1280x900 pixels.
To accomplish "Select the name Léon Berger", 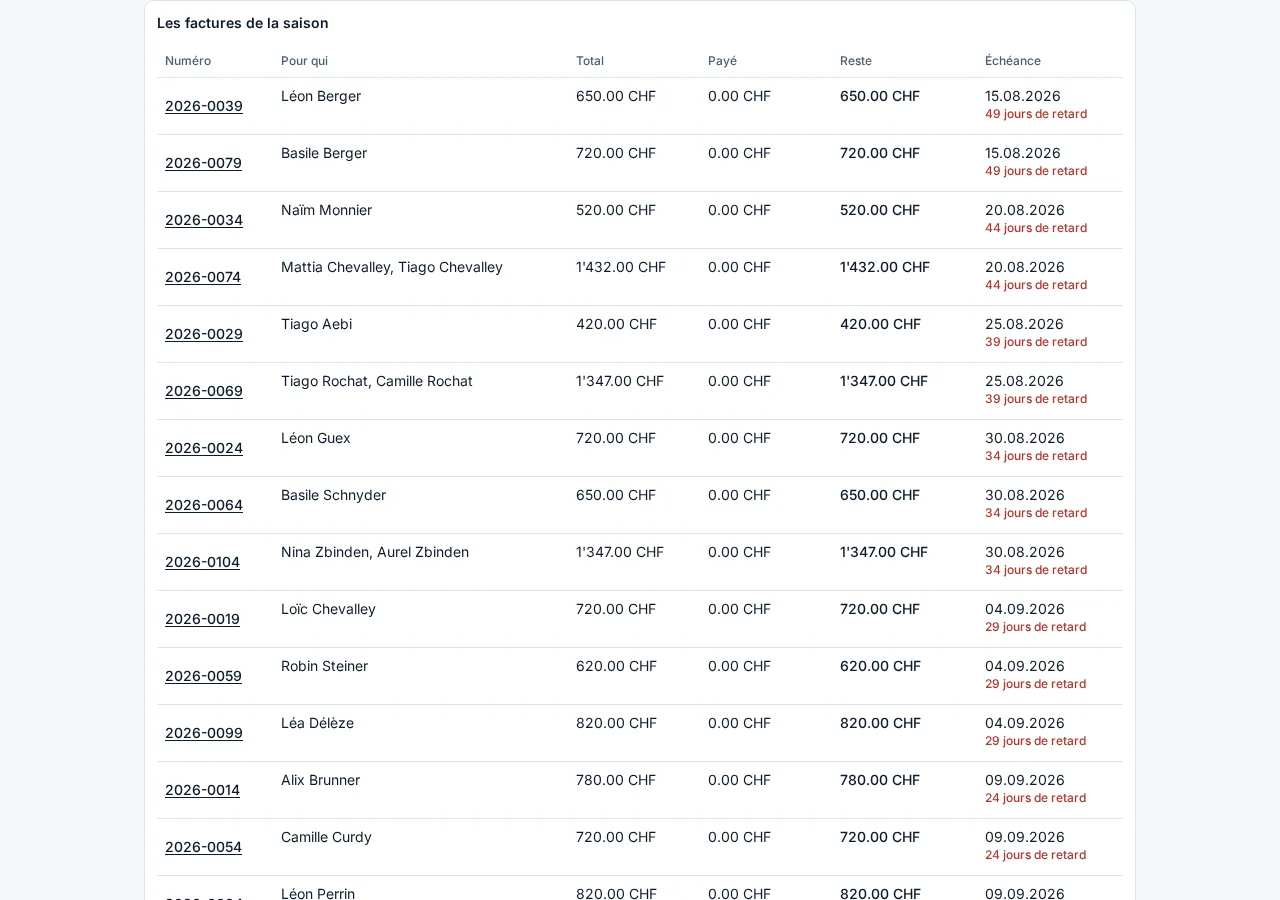I will (321, 96).
